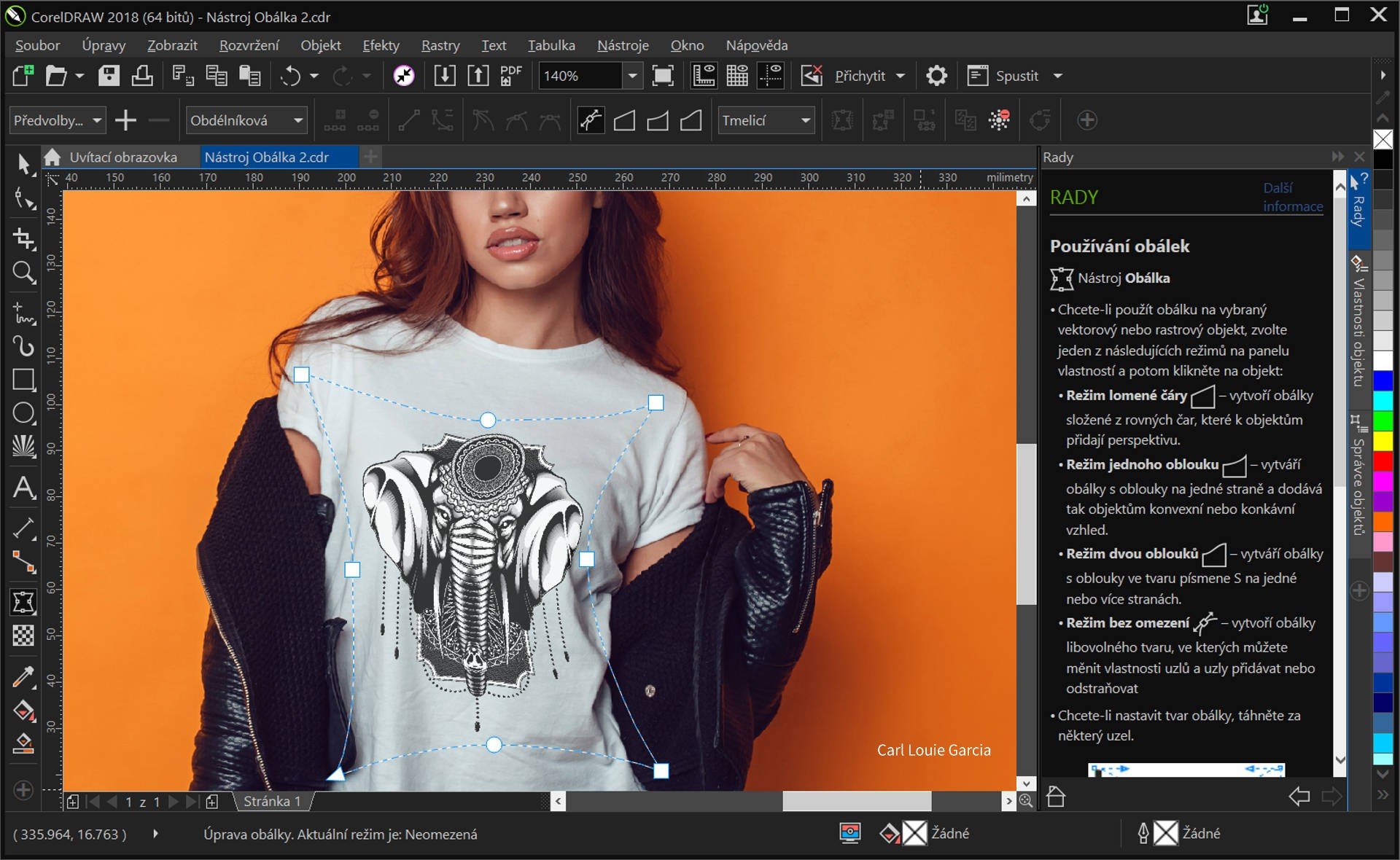Open the Options gear icon
Image resolution: width=1400 pixels, height=860 pixels.
936,76
